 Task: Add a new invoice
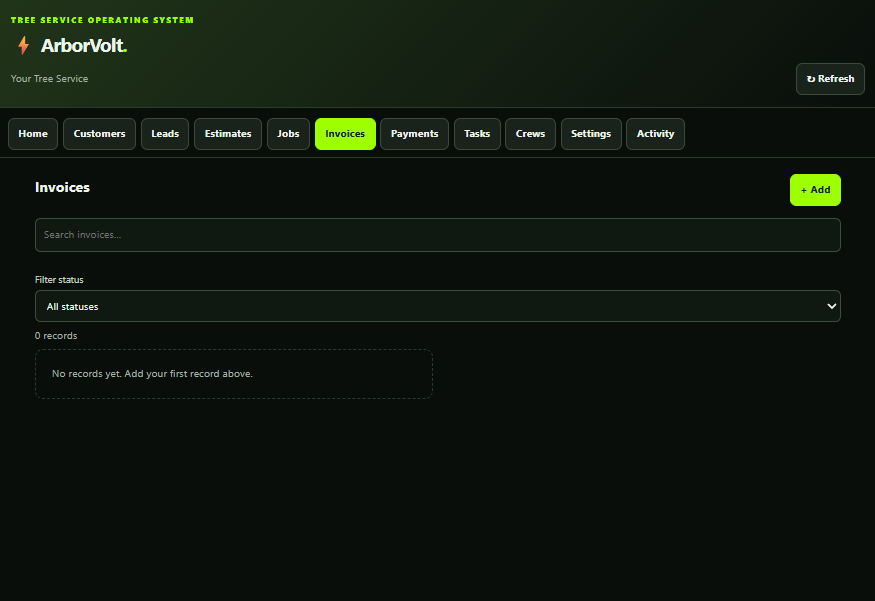[x=815, y=190]
